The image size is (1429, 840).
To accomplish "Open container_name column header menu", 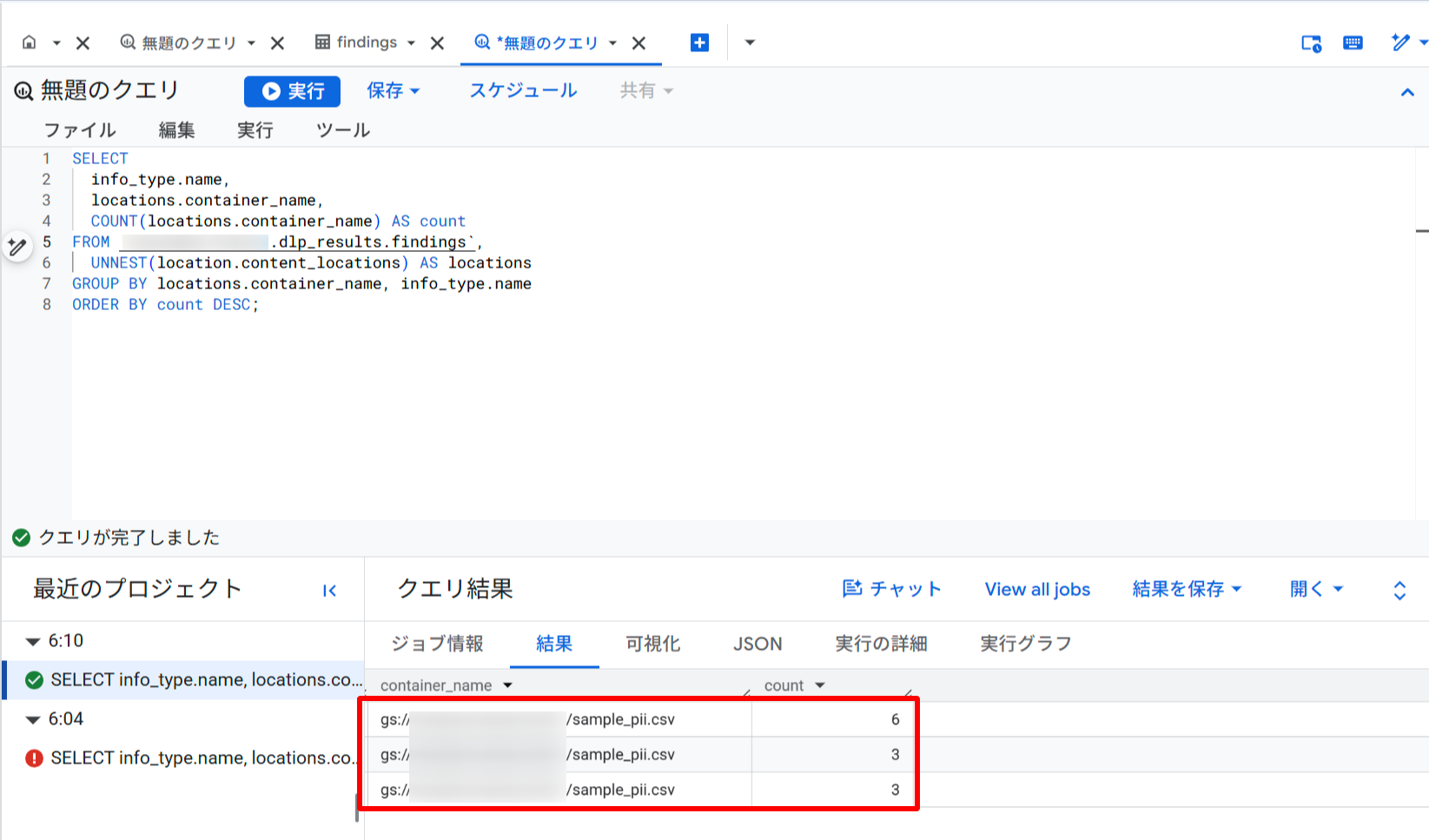I will coord(508,686).
